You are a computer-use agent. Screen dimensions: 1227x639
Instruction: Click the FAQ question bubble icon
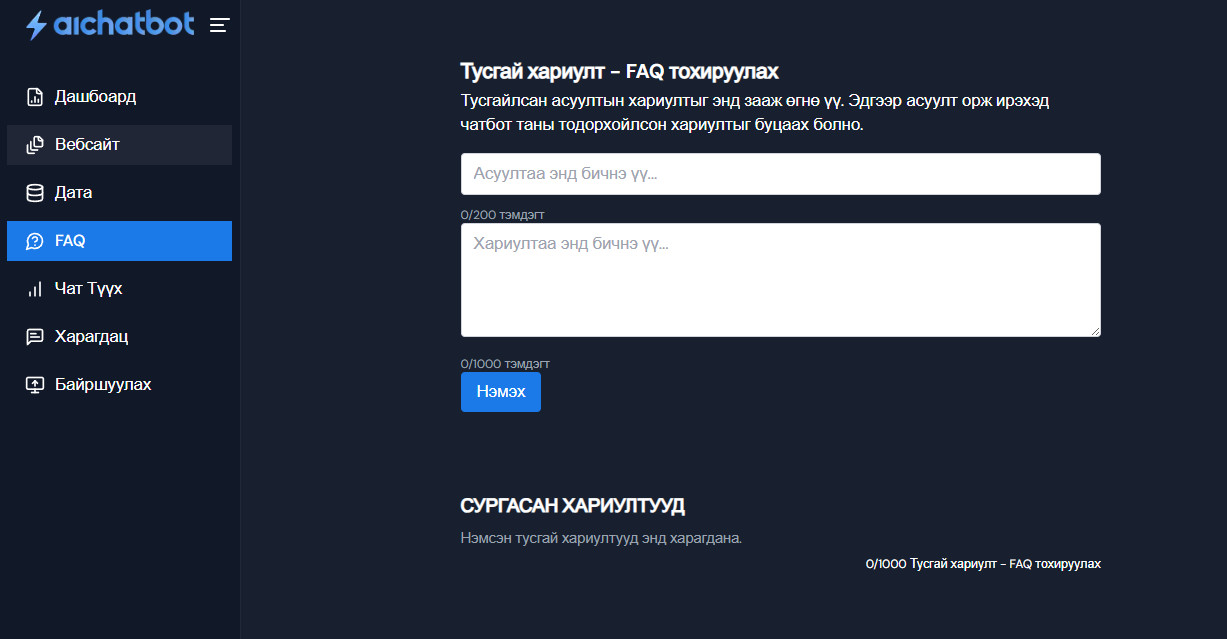[x=35, y=241]
